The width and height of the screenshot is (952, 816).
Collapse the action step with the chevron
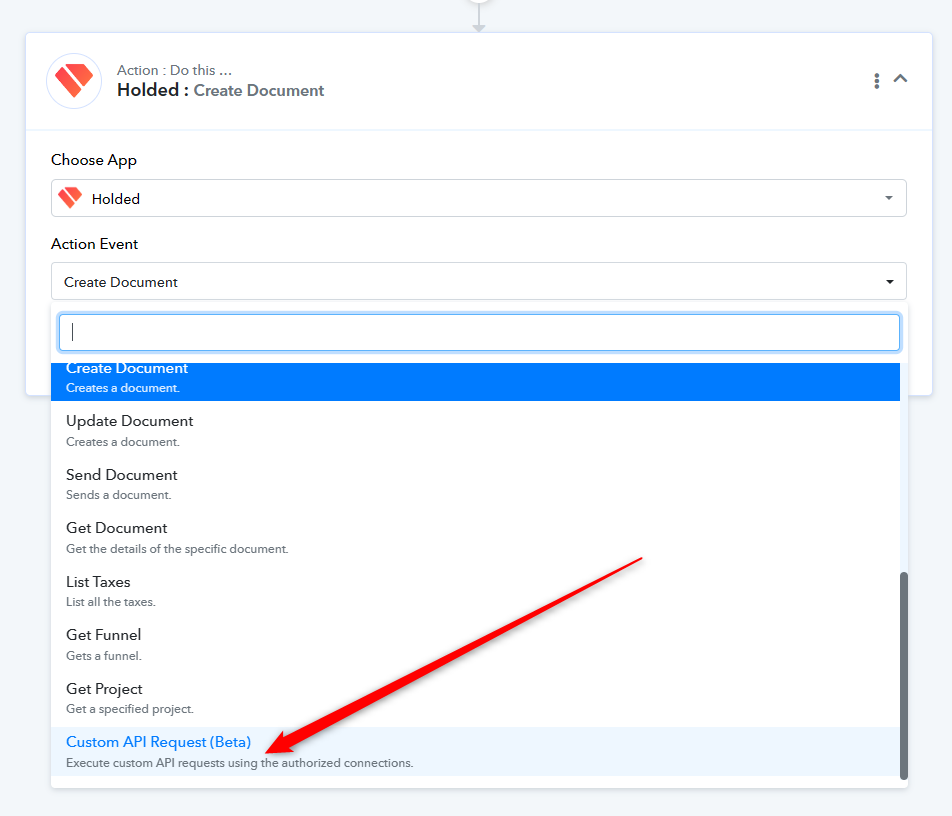click(x=900, y=78)
